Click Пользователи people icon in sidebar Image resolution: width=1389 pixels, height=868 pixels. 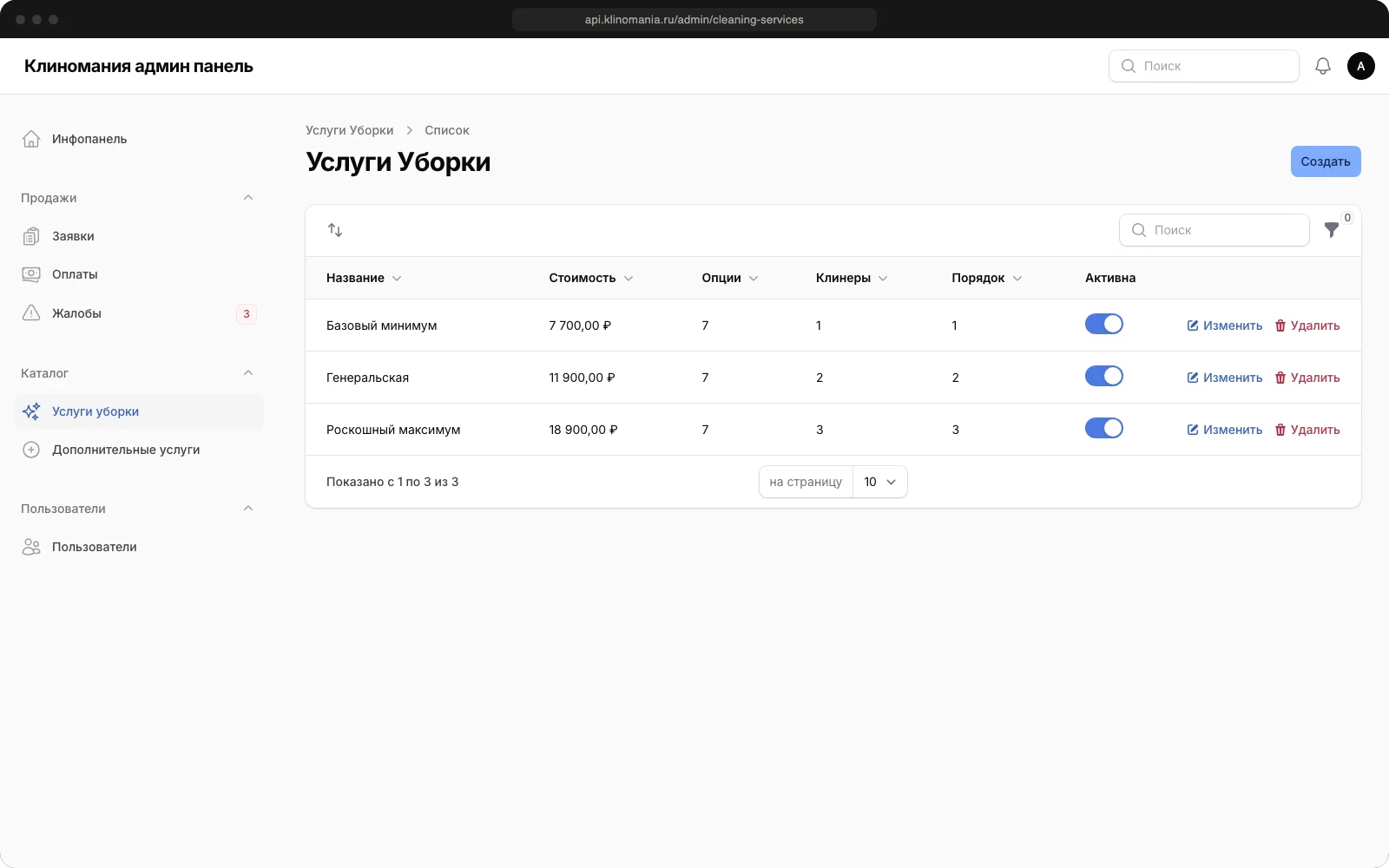pos(31,547)
